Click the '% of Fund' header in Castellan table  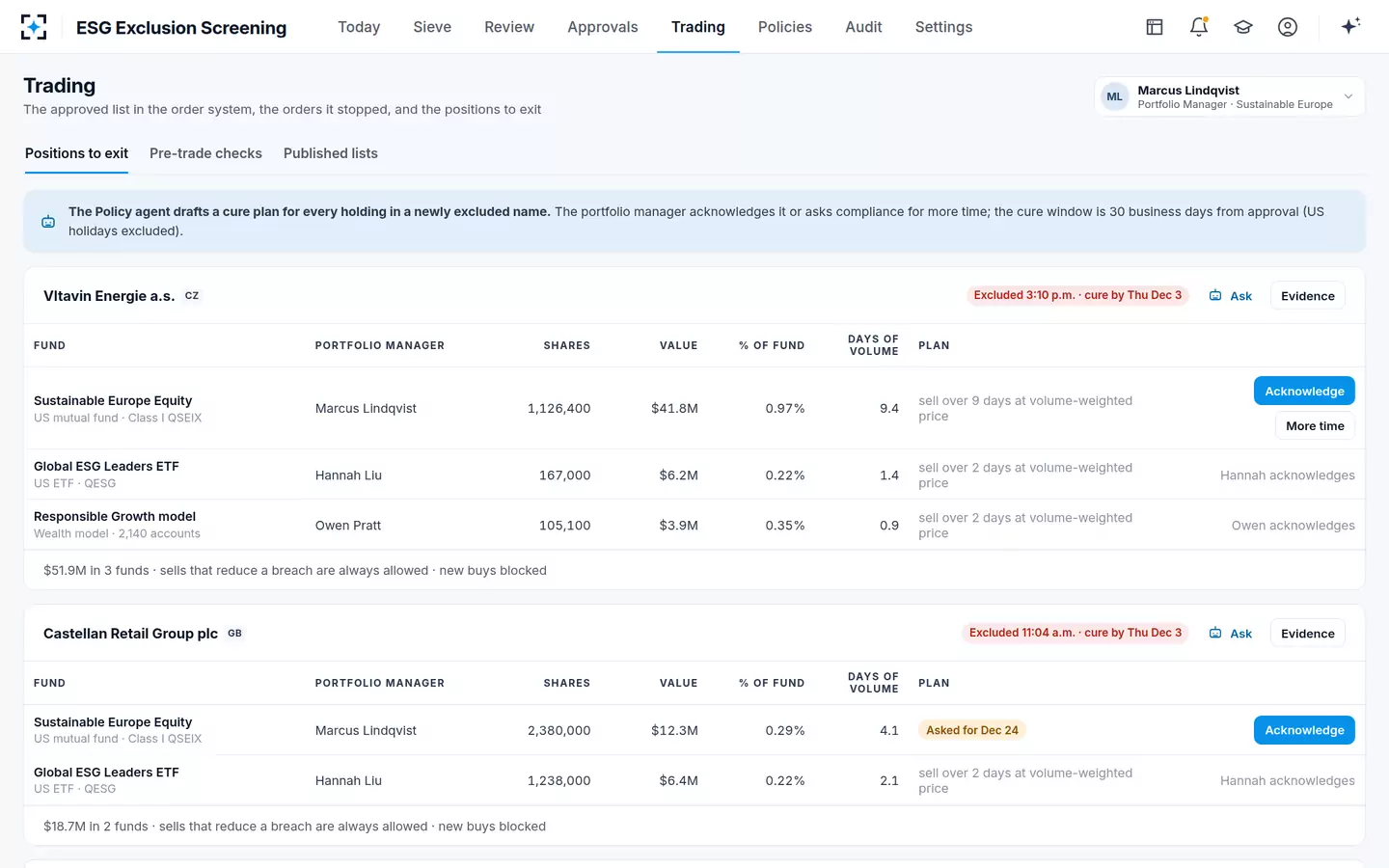[772, 683]
